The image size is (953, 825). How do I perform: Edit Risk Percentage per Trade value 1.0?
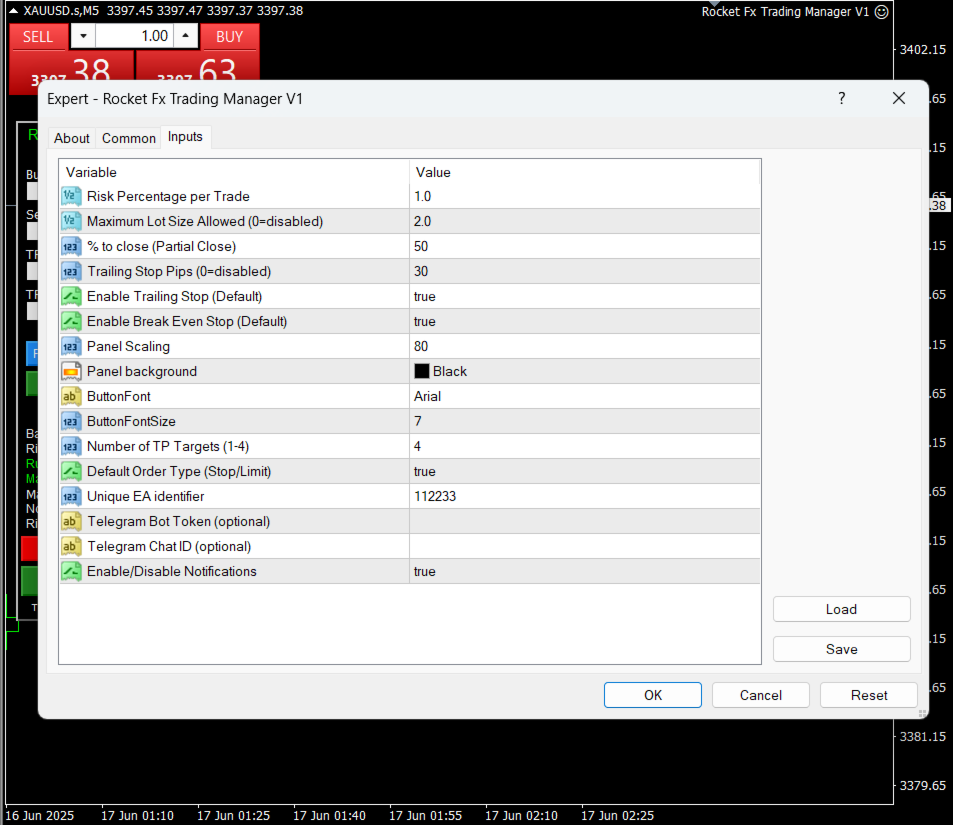[x=585, y=196]
